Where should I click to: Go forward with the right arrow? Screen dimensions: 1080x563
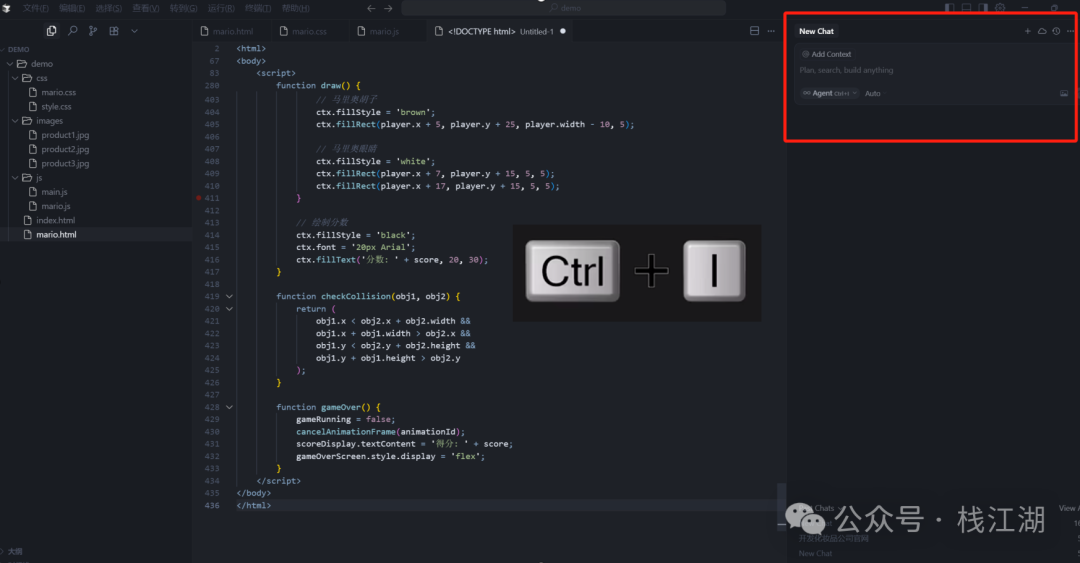pyautogui.click(x=388, y=8)
